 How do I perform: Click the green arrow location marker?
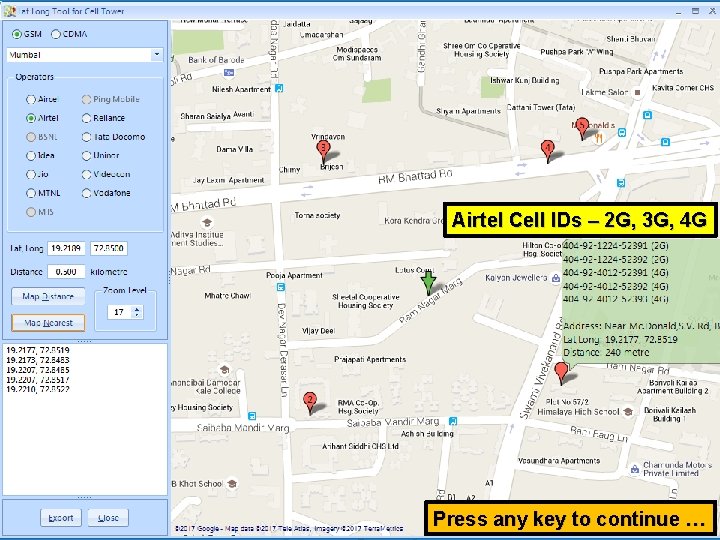coord(428,282)
